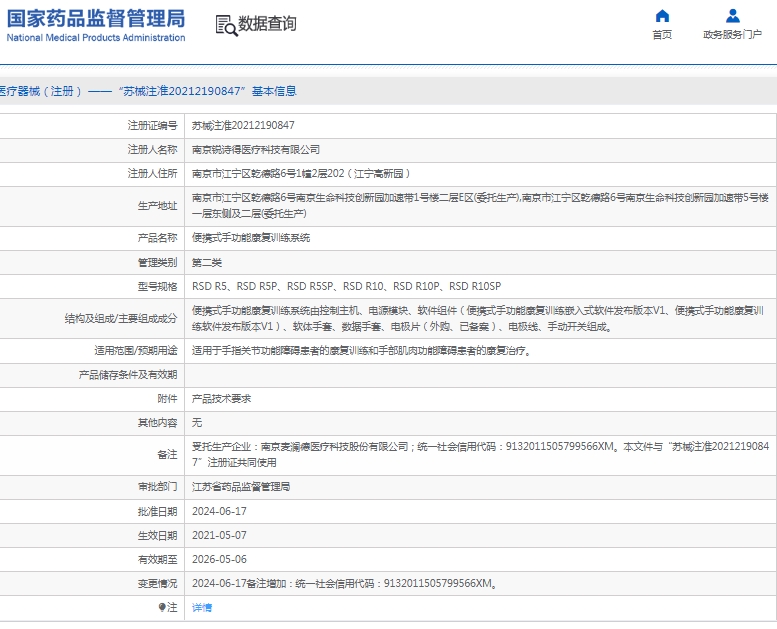
Task: Click the 附件 row label
Action: pyautogui.click(x=167, y=399)
